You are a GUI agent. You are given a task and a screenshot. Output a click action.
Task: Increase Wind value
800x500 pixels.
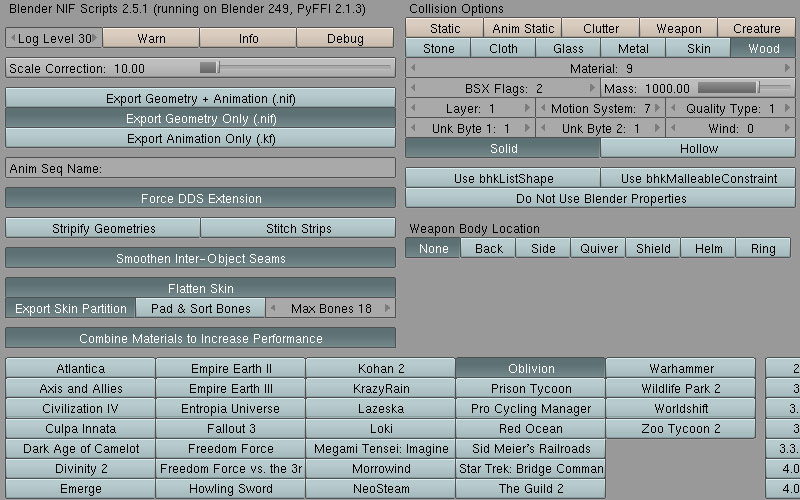[x=788, y=128]
